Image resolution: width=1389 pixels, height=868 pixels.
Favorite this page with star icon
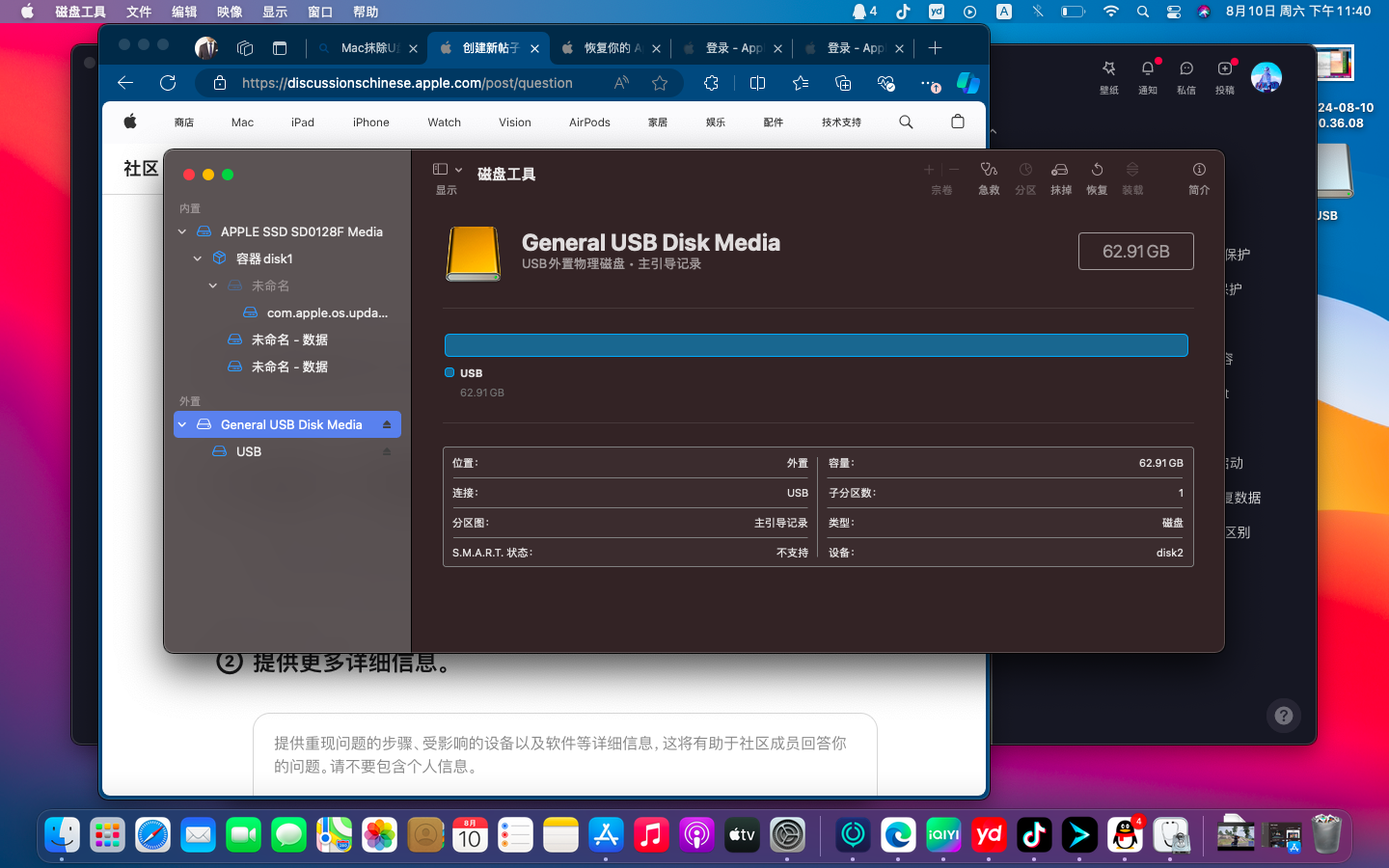point(660,83)
